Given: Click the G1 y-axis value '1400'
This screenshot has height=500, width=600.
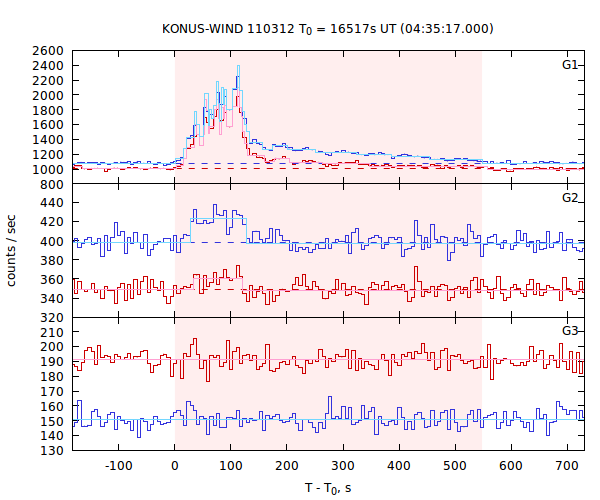Looking at the screenshot, I should coord(48,140).
